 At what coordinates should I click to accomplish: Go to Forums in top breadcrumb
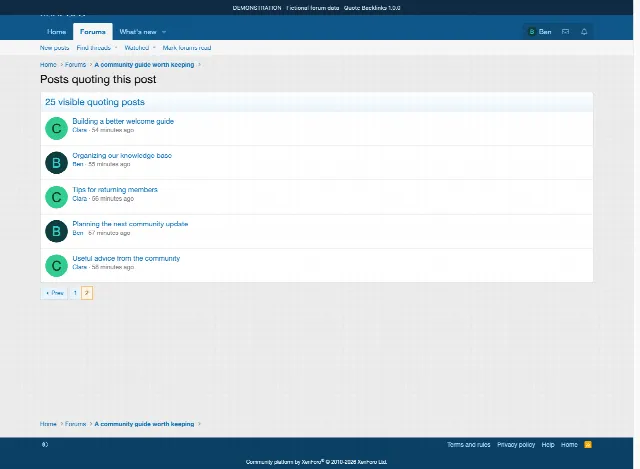(76, 64)
